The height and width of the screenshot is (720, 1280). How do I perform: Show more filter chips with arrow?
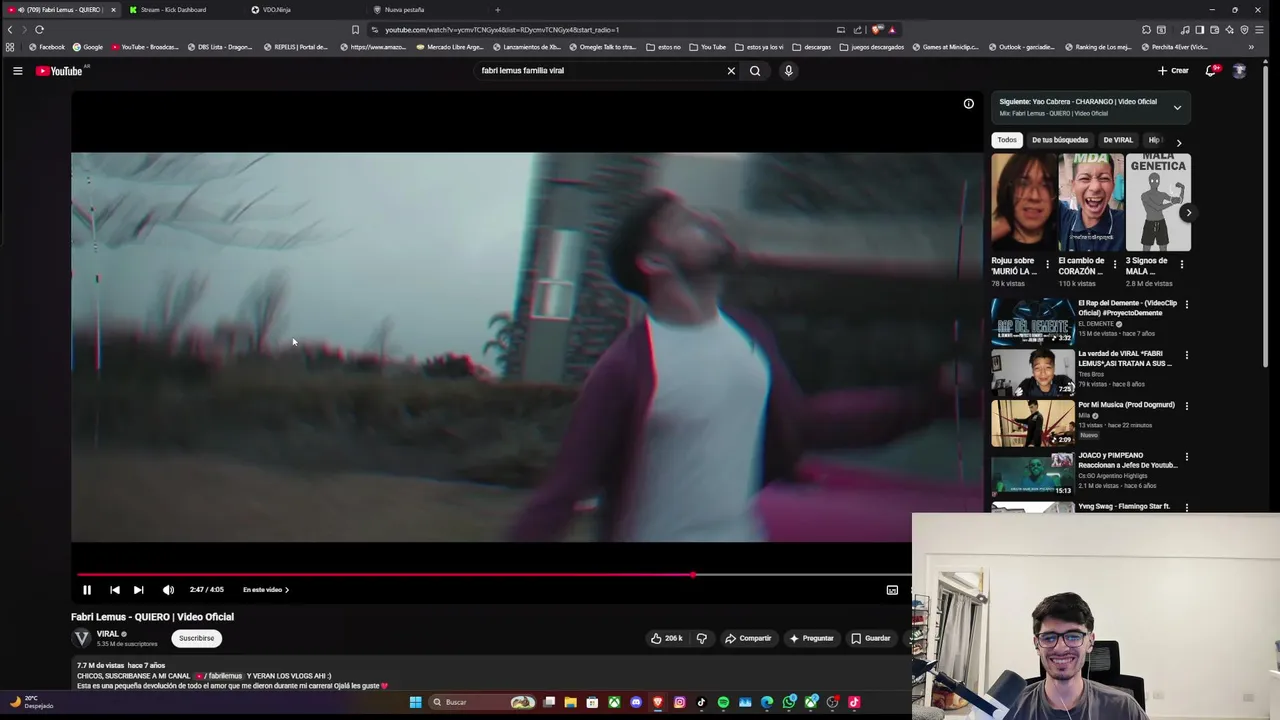tap(1179, 142)
